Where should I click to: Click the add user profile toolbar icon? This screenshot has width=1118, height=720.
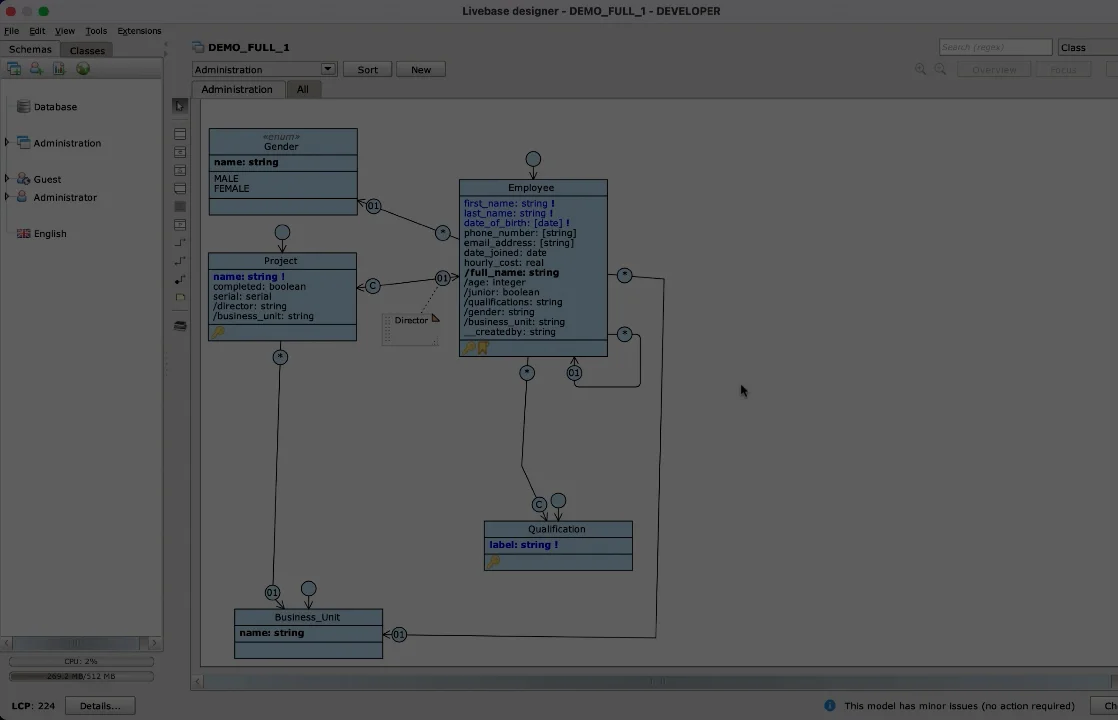point(36,68)
